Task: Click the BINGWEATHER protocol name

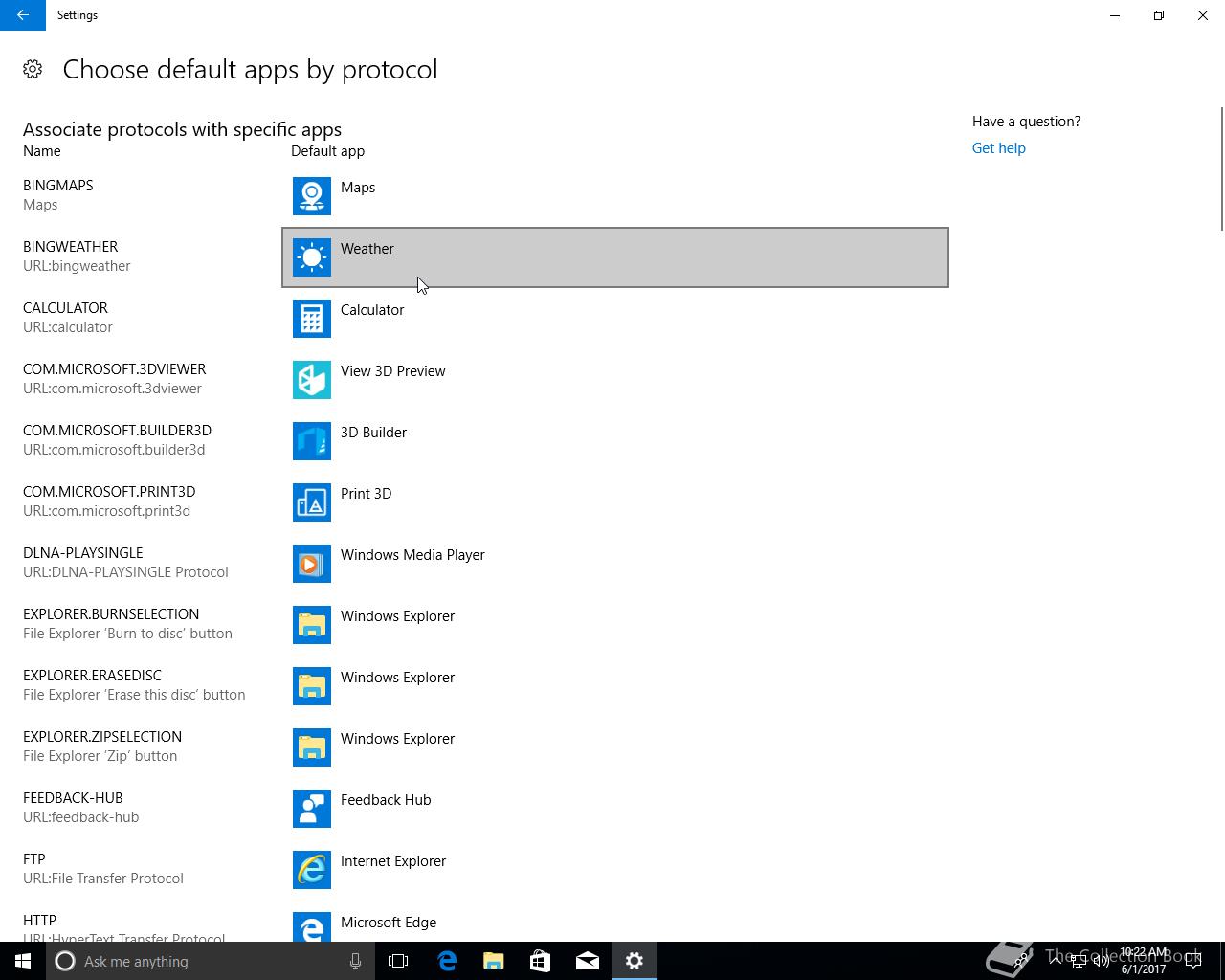Action: (x=71, y=247)
